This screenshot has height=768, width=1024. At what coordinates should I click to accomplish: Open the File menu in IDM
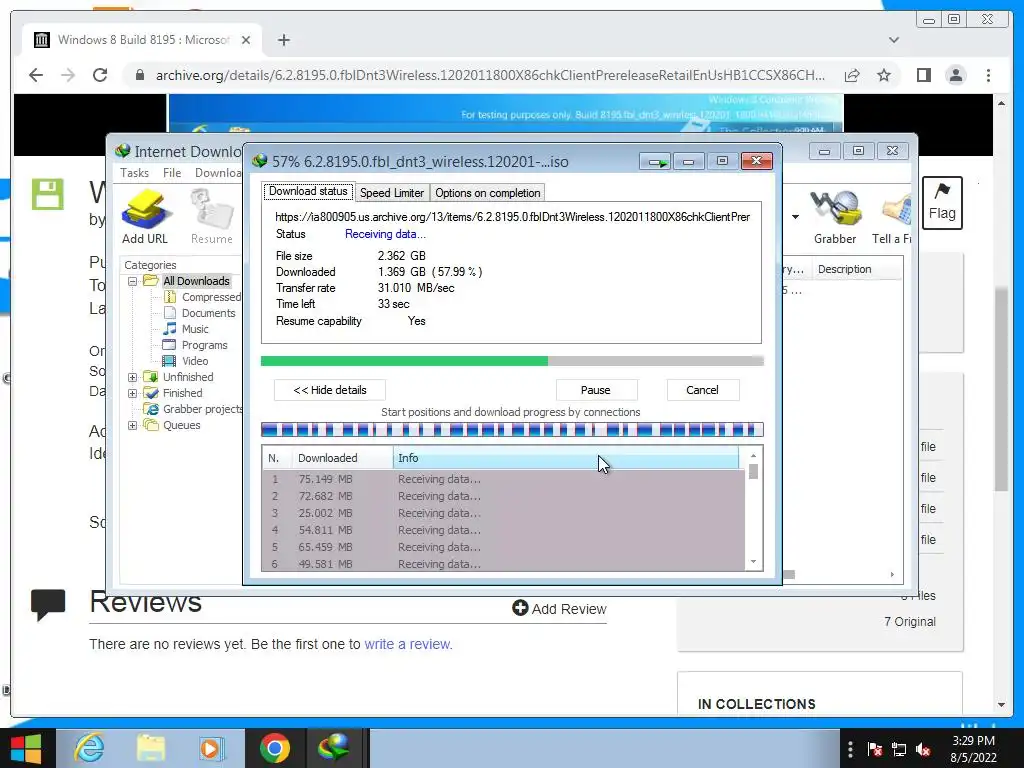[172, 172]
